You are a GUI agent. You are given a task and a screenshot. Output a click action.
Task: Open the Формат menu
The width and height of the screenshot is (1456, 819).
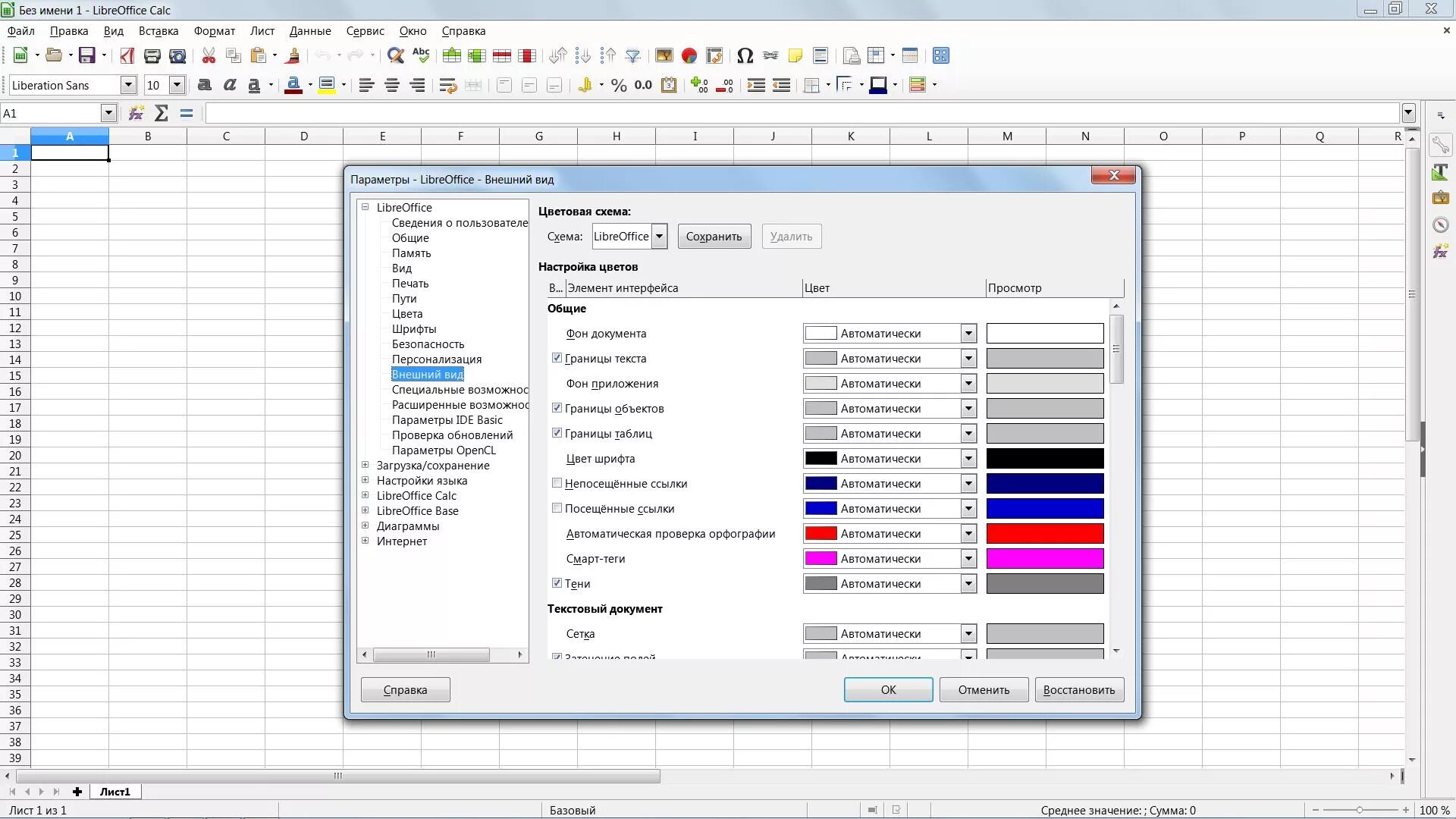[215, 31]
